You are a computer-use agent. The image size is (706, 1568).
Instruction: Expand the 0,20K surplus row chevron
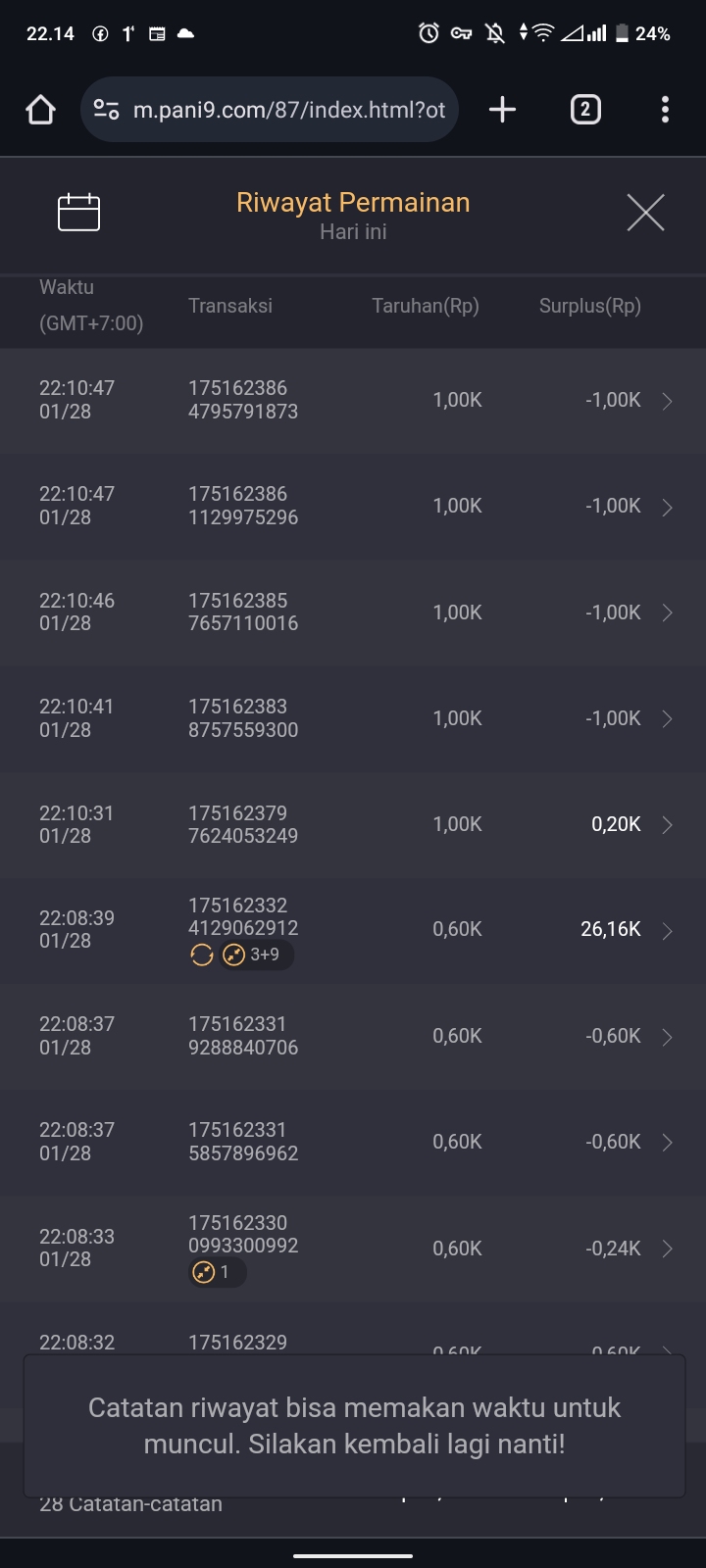pos(667,825)
